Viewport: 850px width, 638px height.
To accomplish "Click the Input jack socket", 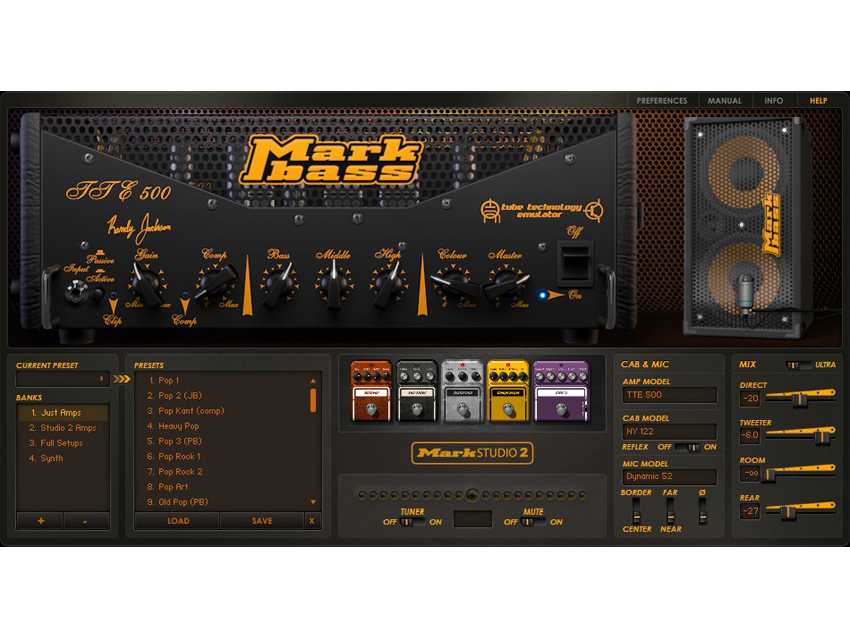I will (x=75, y=292).
